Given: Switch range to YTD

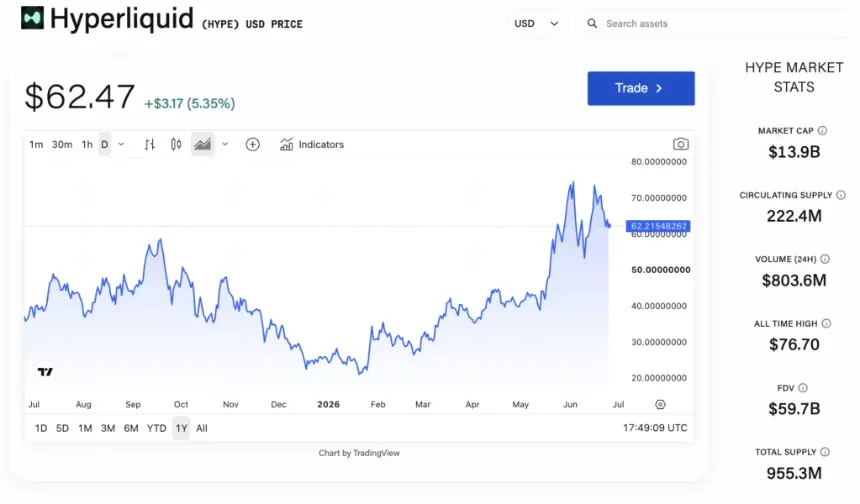Looking at the screenshot, I should click(156, 428).
